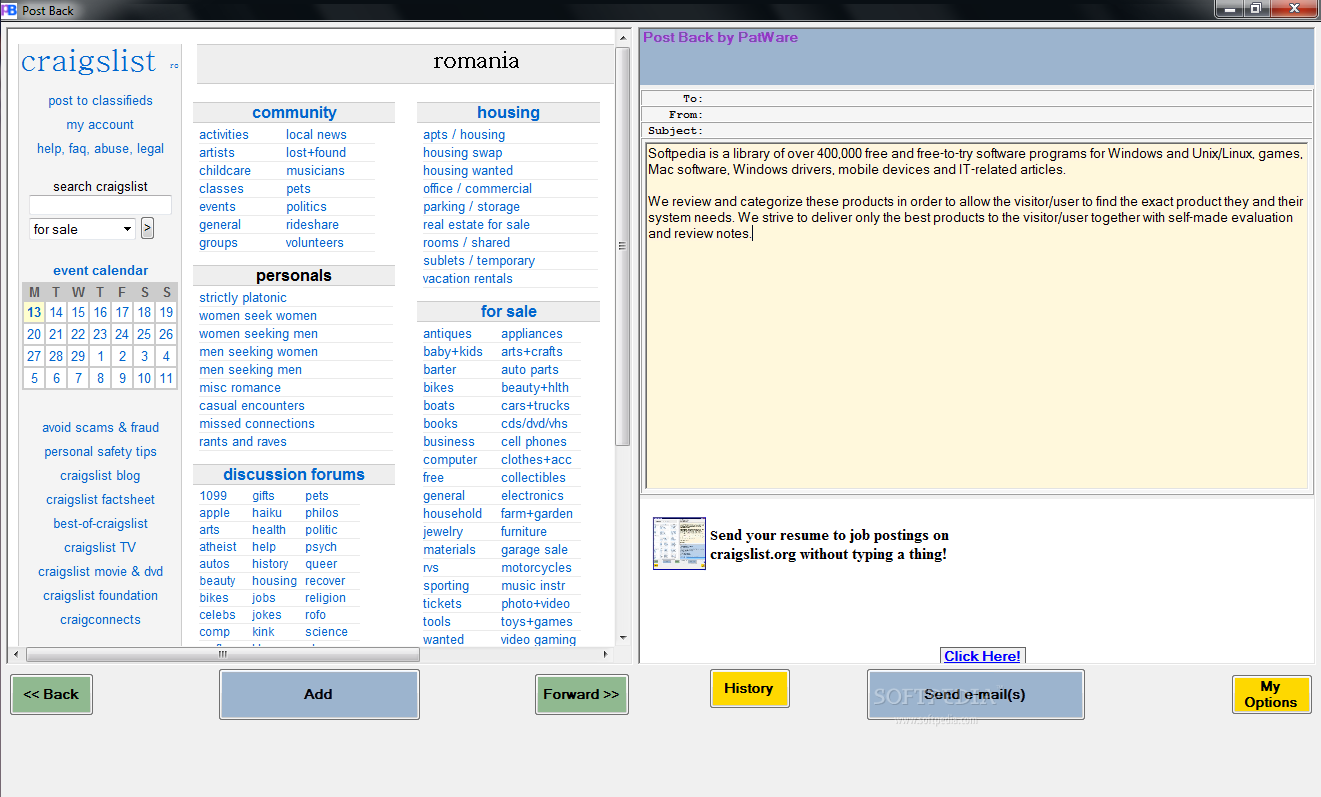
Task: Click in the Subject: field
Action: [1008, 130]
